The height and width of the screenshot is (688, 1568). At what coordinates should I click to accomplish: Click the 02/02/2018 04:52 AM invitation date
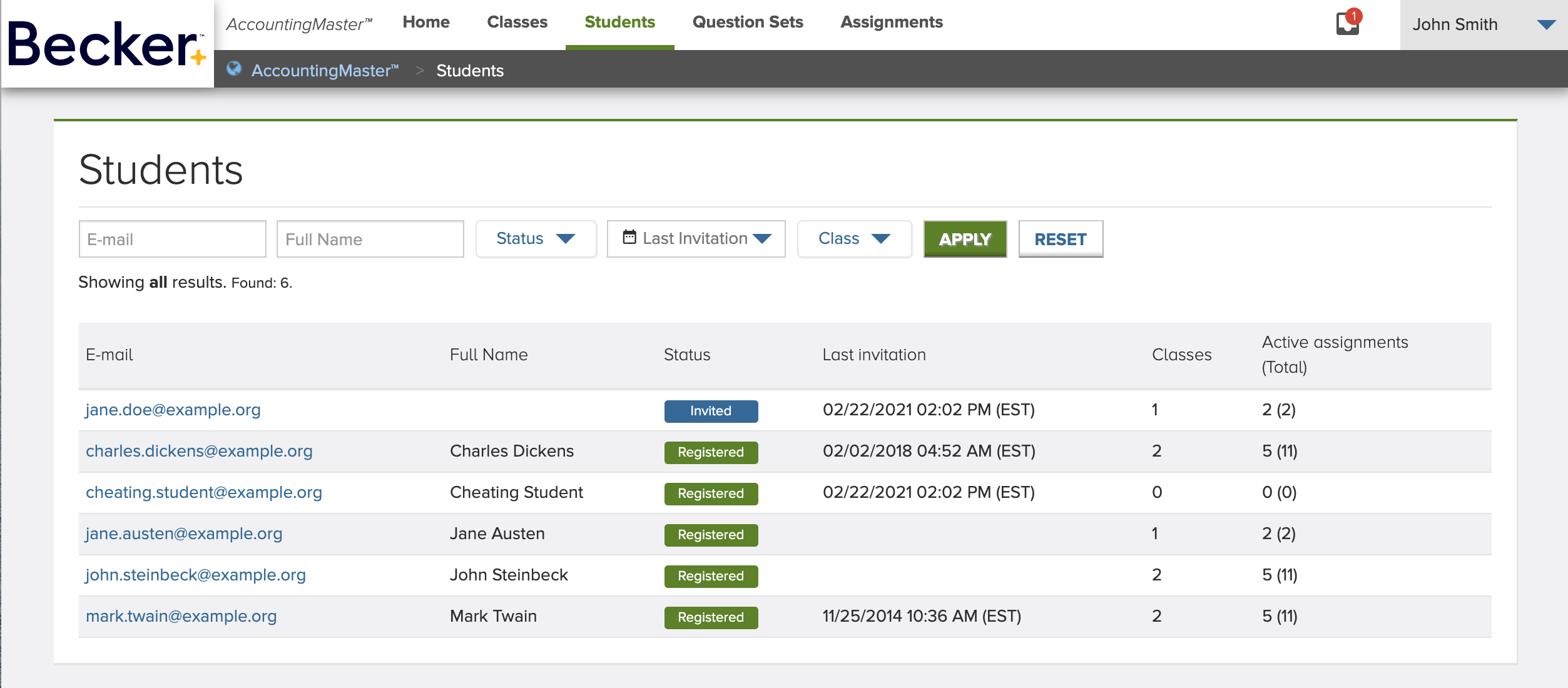[929, 451]
